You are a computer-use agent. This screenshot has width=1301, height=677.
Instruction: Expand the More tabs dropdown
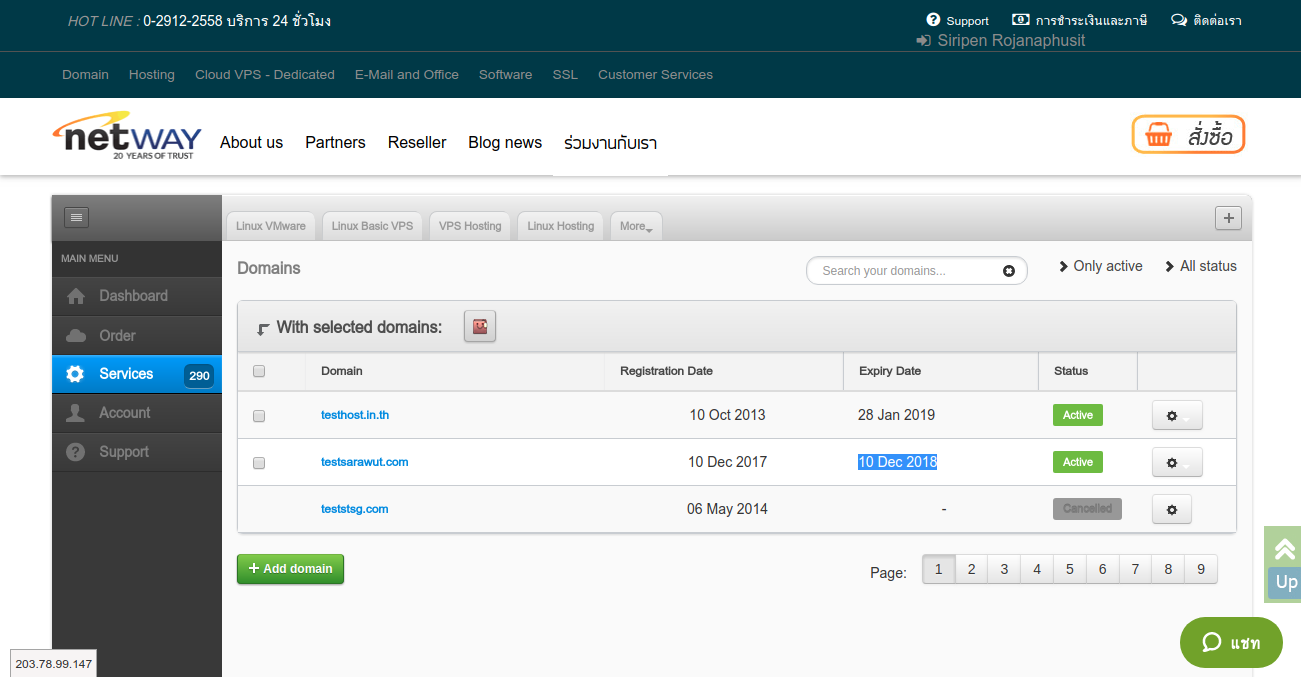coord(636,226)
